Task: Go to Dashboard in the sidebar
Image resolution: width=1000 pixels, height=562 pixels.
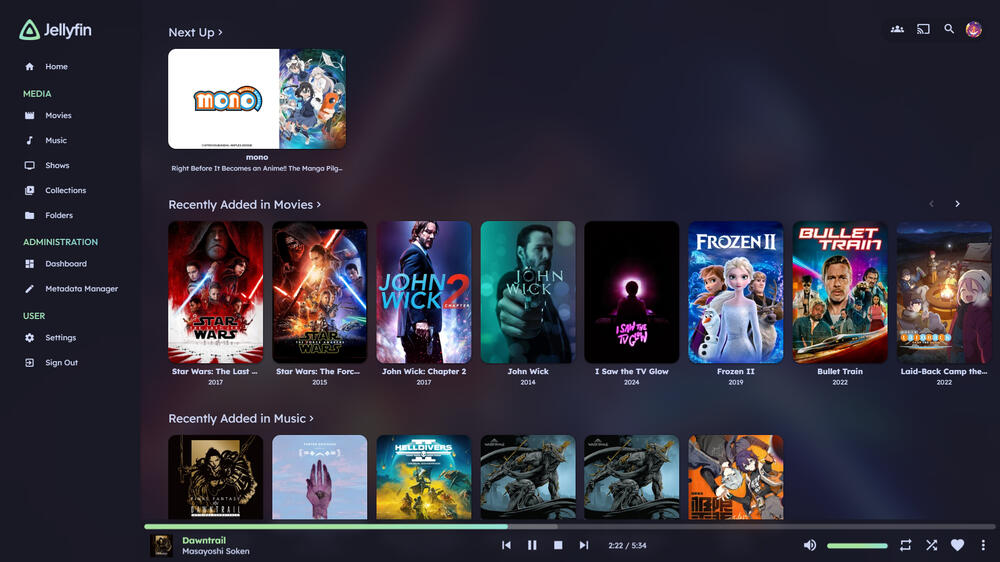Action: click(x=66, y=264)
